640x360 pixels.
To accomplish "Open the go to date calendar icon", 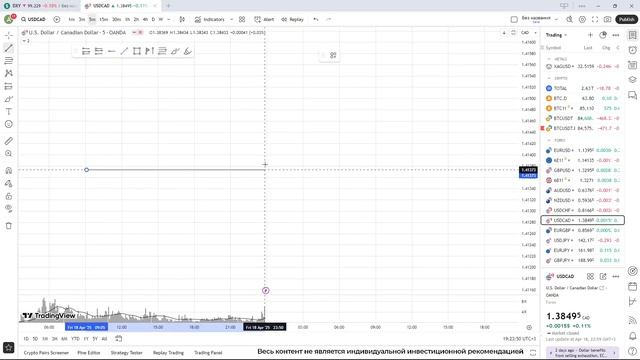I will 118,338.
